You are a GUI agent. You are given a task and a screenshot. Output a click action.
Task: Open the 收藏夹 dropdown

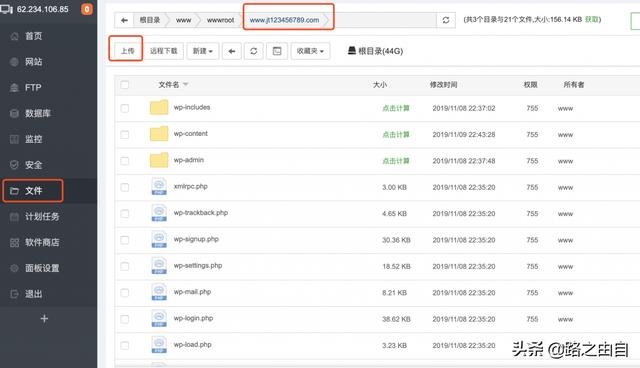coord(310,51)
